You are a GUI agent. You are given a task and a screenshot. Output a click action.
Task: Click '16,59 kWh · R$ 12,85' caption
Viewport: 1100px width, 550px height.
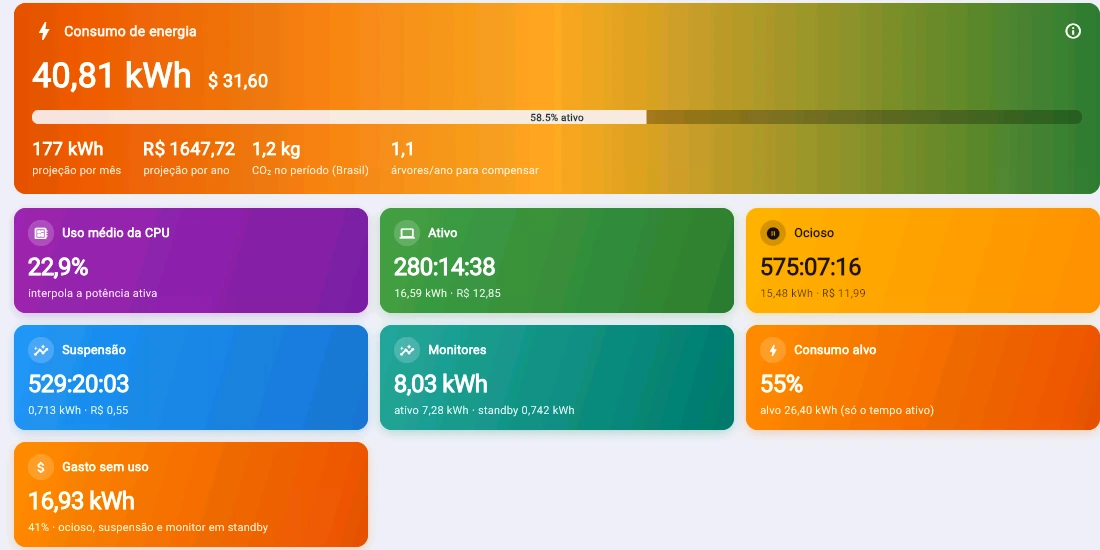point(448,293)
